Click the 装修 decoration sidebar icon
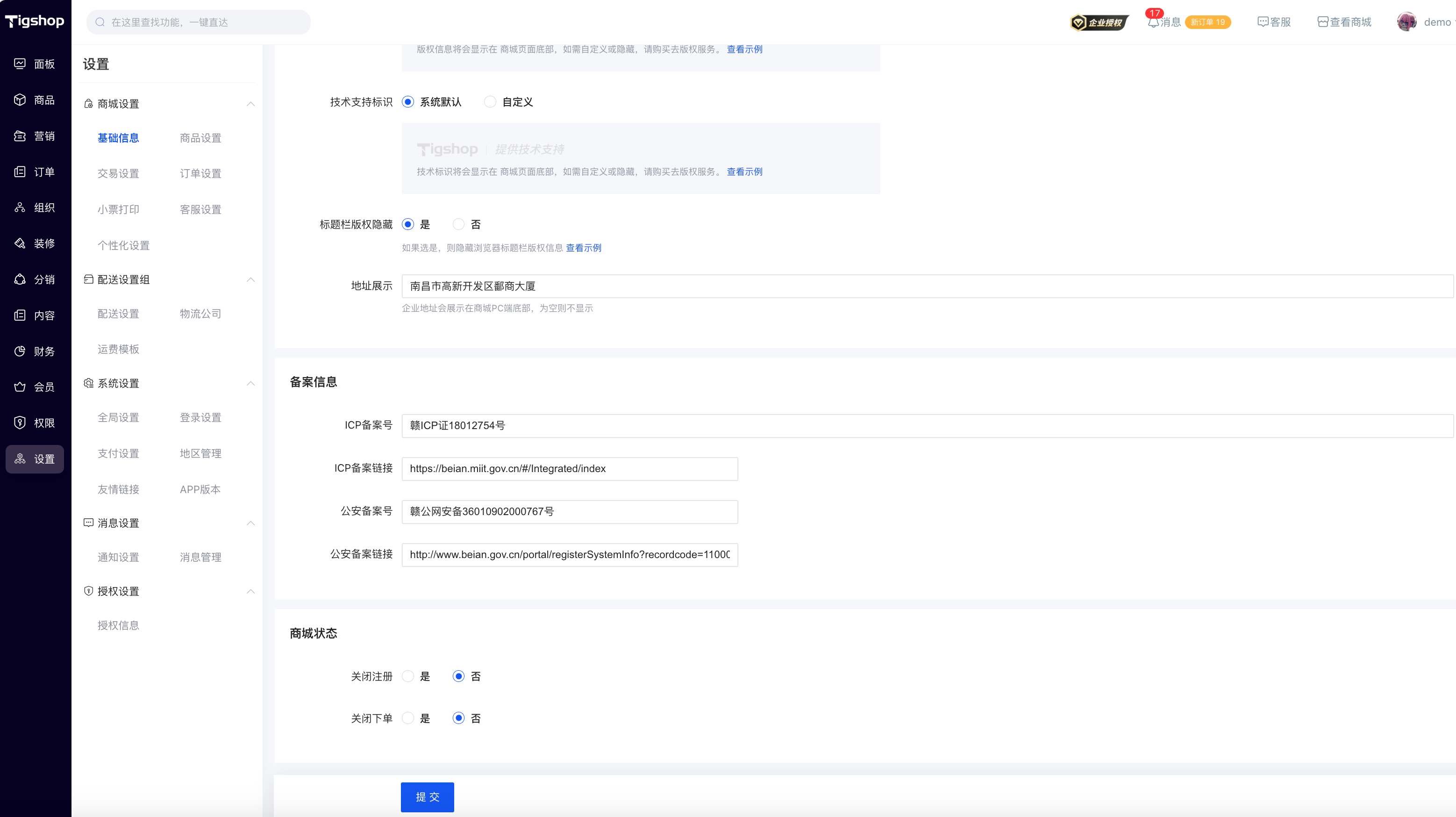Image resolution: width=1456 pixels, height=817 pixels. [20, 243]
